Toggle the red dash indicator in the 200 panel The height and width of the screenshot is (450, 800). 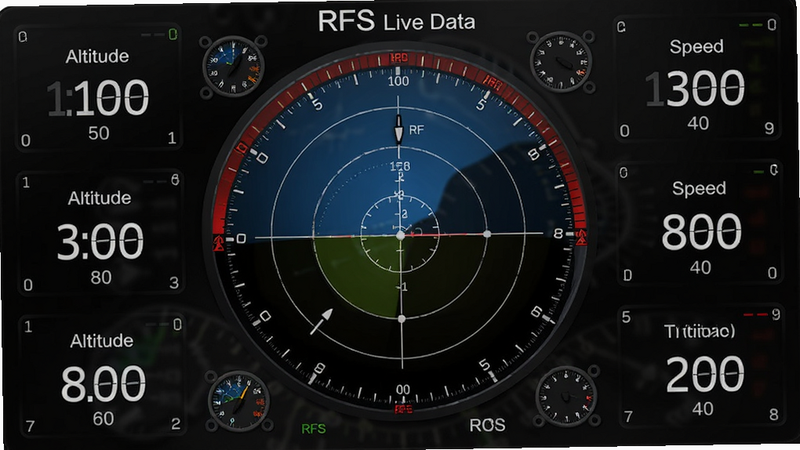click(756, 314)
